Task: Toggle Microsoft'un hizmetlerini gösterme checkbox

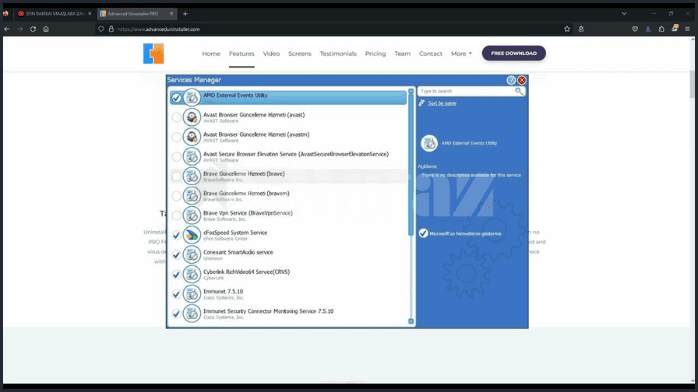Action: (423, 233)
